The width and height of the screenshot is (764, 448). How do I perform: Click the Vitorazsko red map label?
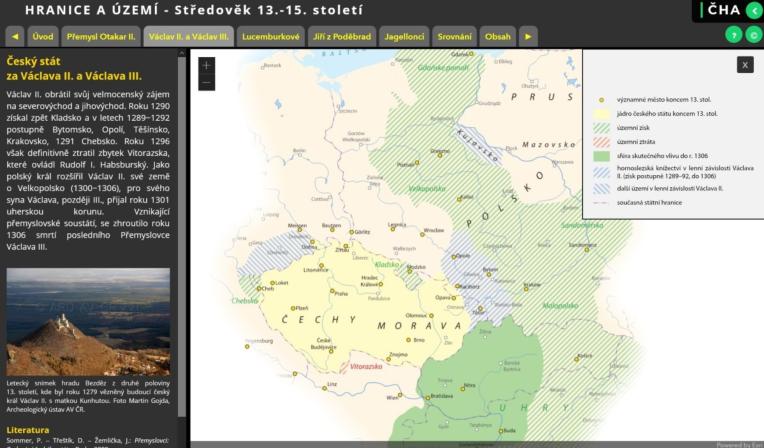pyautogui.click(x=366, y=367)
